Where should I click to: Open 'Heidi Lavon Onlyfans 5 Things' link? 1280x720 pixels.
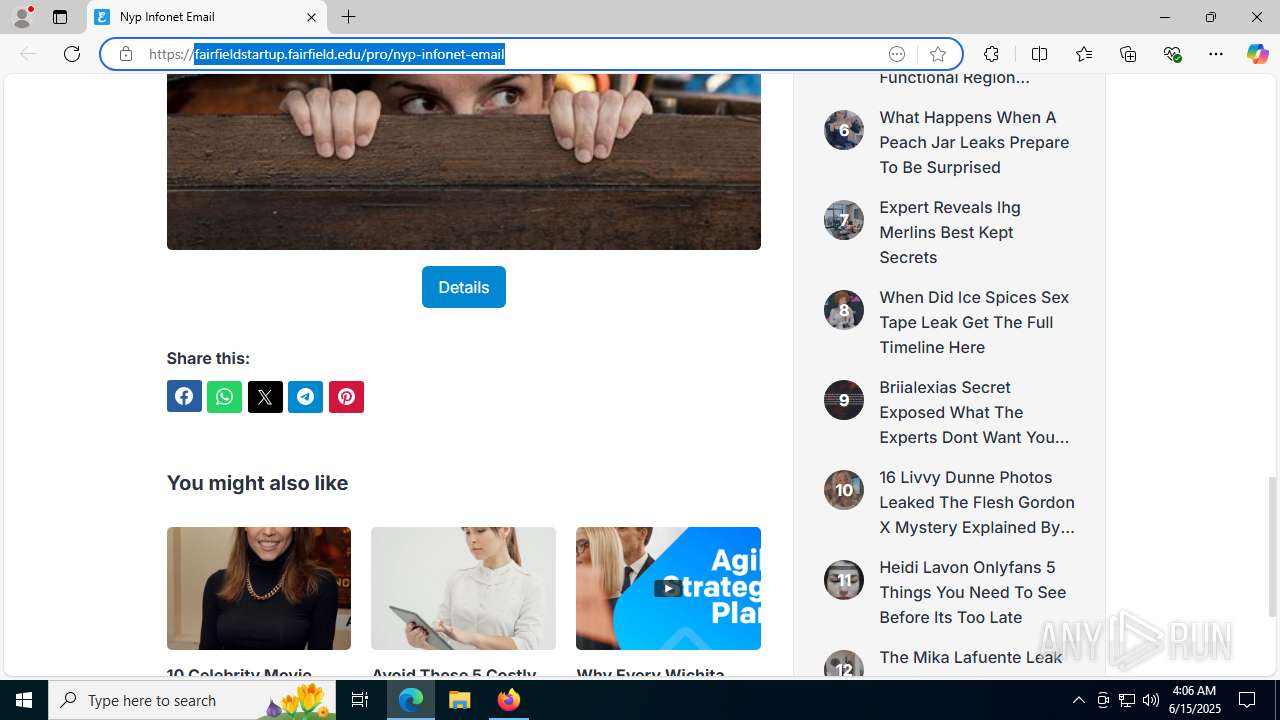tap(973, 592)
